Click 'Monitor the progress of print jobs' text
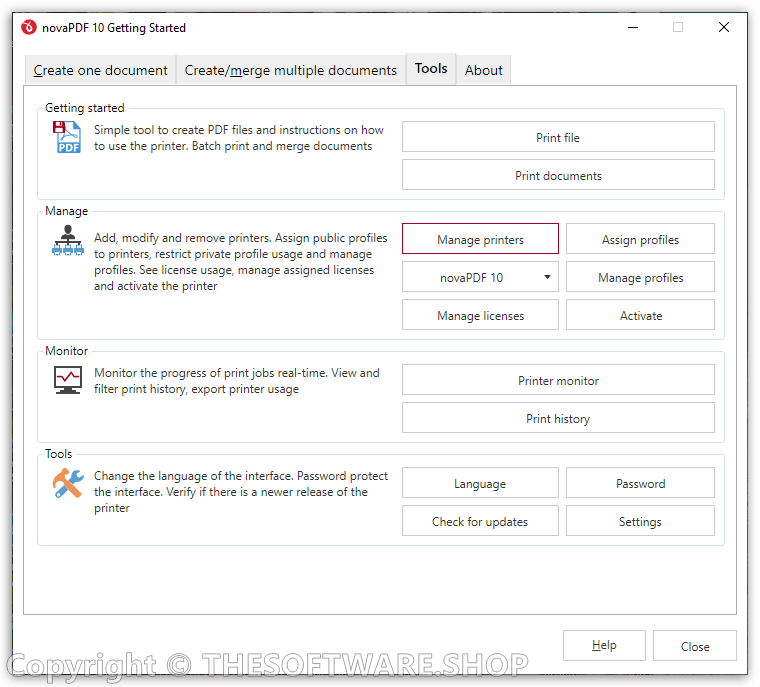This screenshot has width=760, height=687. 237,381
